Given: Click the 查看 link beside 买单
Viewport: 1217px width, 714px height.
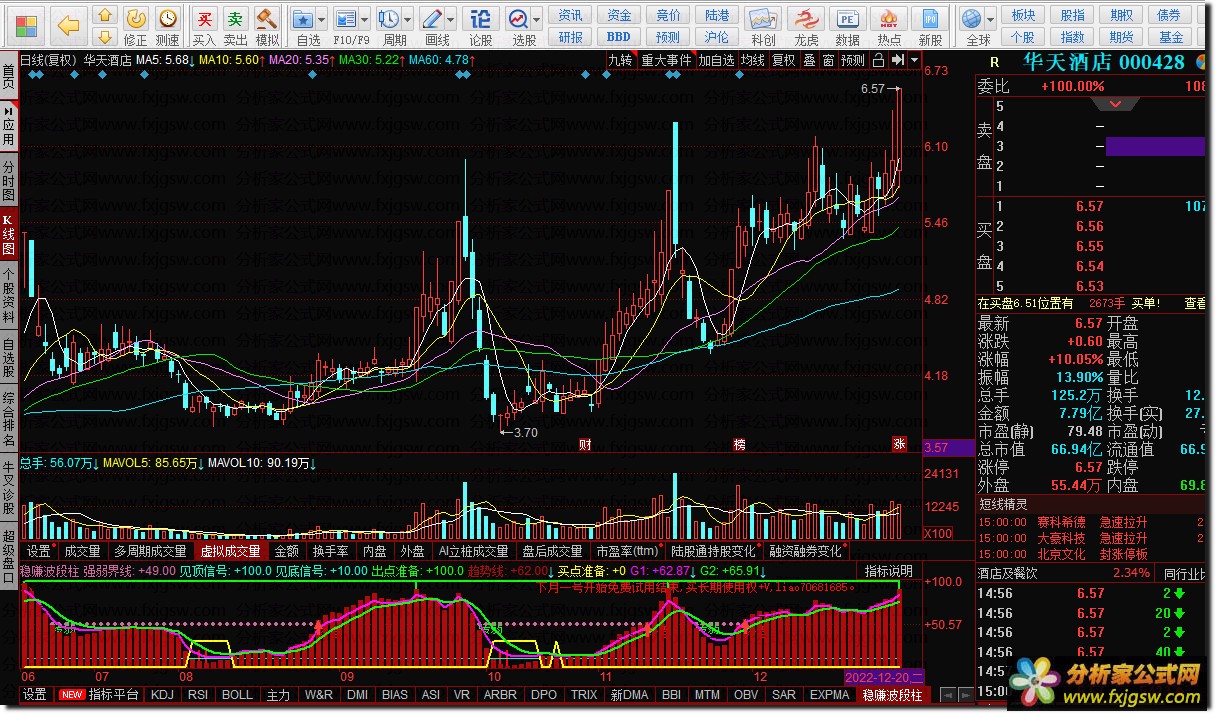Looking at the screenshot, I should [1195, 303].
